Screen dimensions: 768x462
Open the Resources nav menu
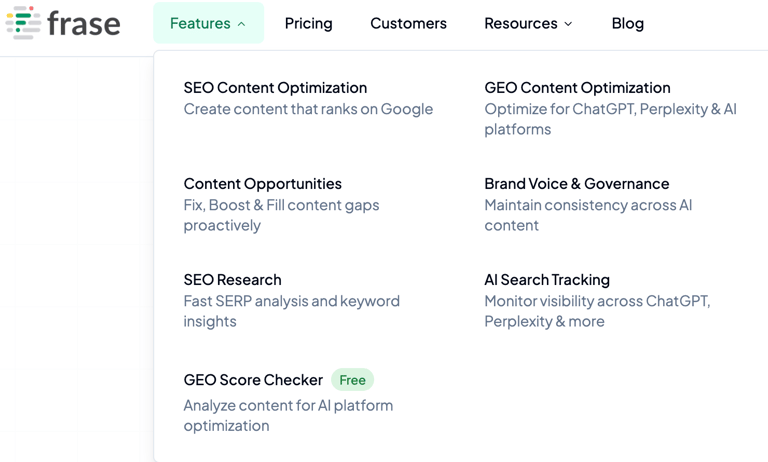(x=520, y=23)
